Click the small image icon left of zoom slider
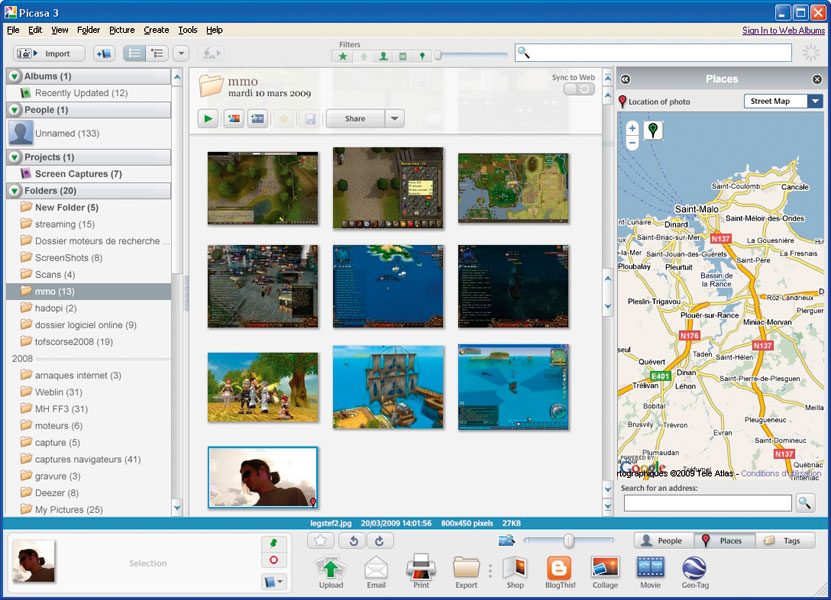 507,540
